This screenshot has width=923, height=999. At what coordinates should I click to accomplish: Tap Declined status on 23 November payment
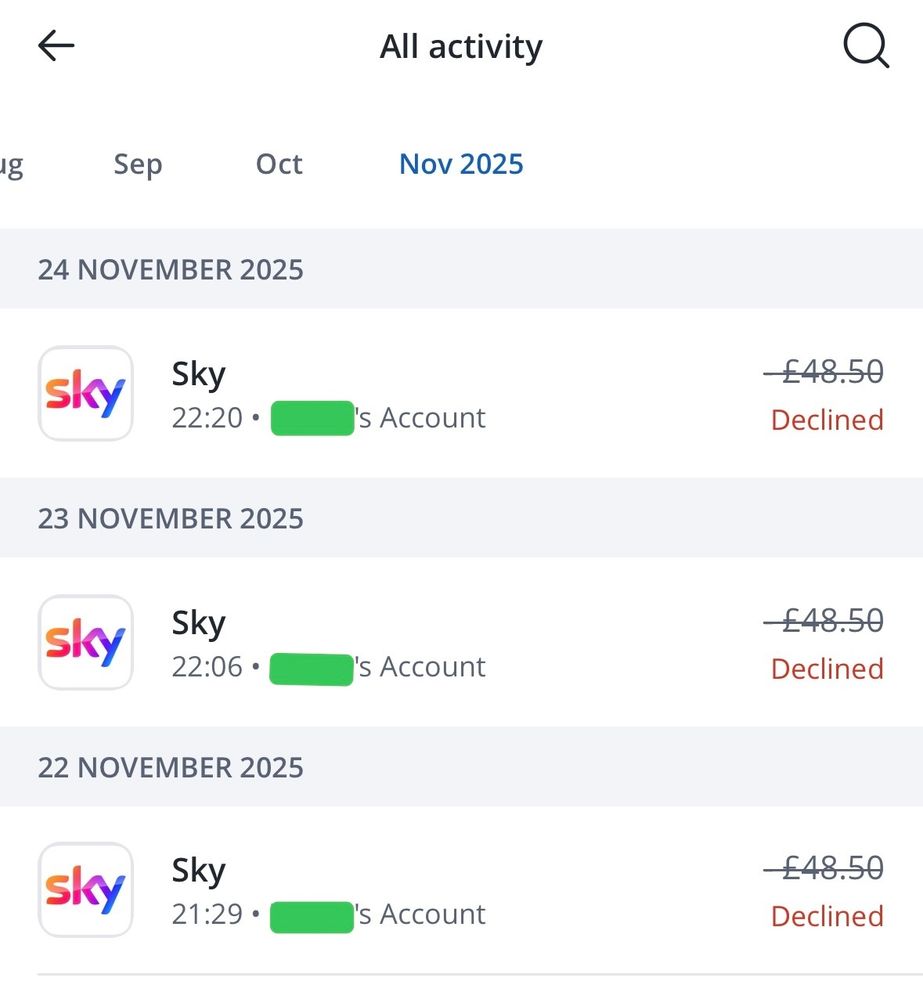(x=827, y=669)
